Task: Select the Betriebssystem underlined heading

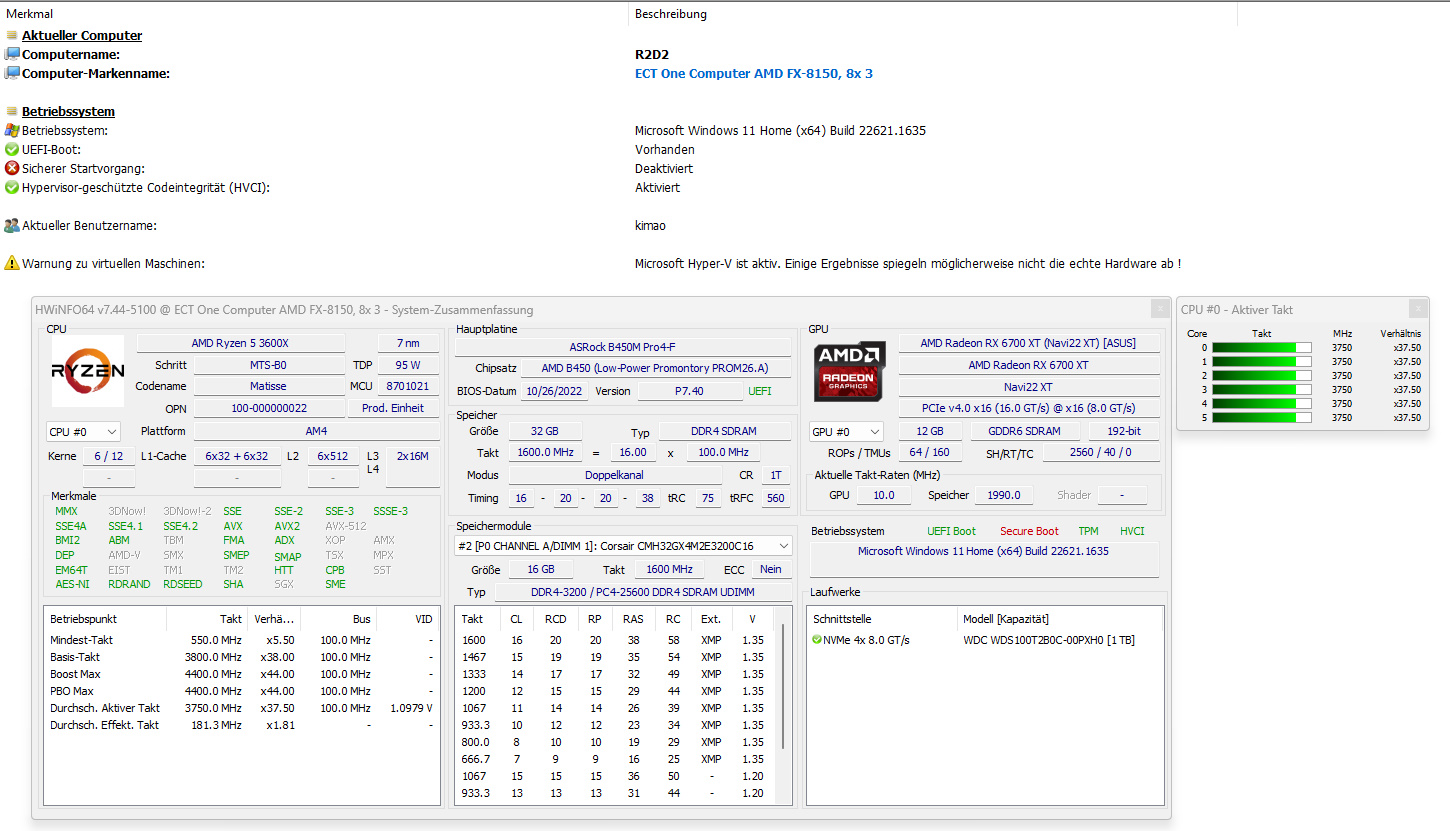Action: click(x=68, y=111)
